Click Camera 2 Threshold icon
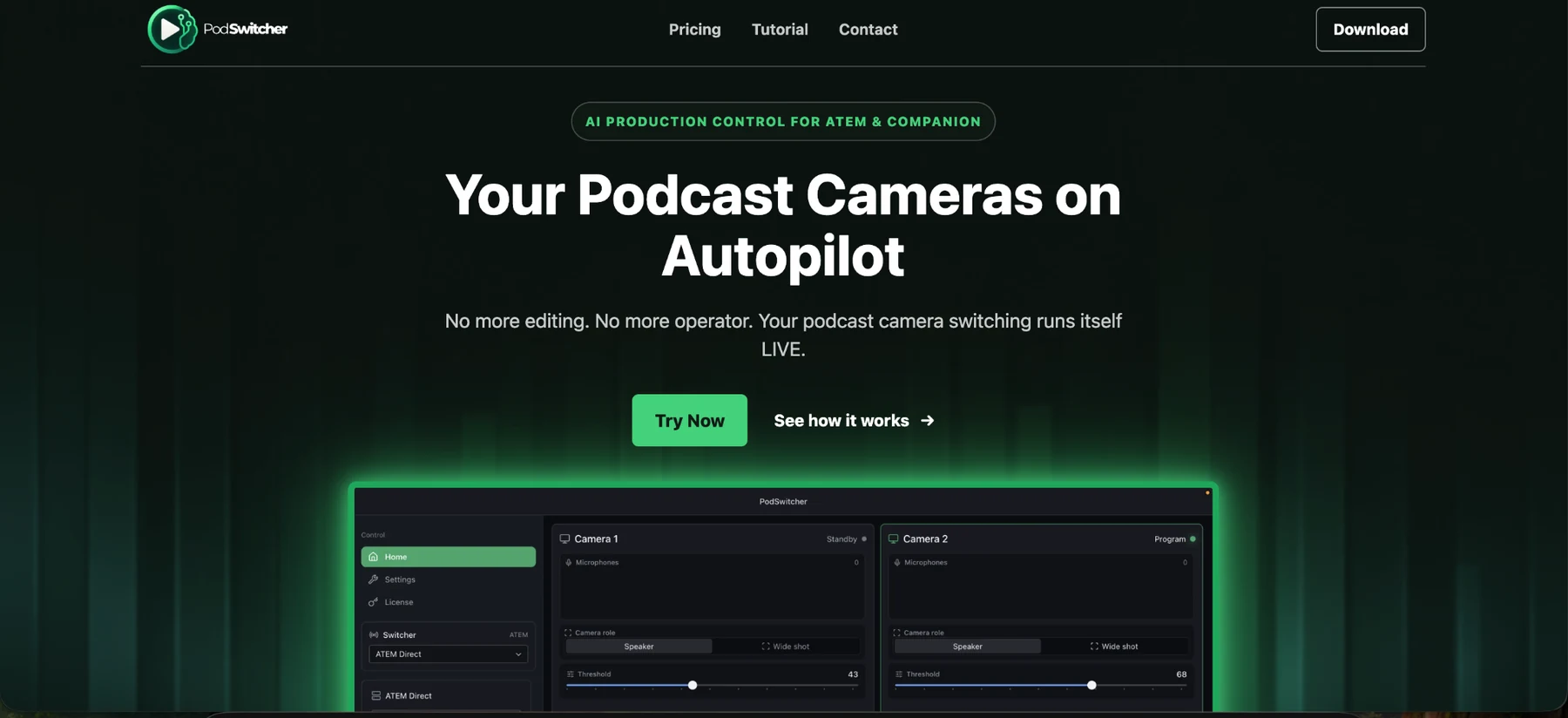The height and width of the screenshot is (718, 1568). click(899, 674)
